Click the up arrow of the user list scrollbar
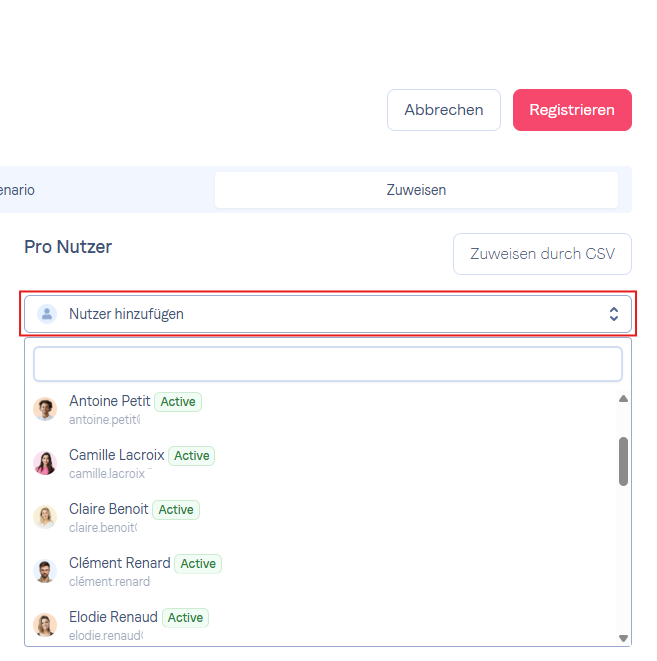 point(623,399)
